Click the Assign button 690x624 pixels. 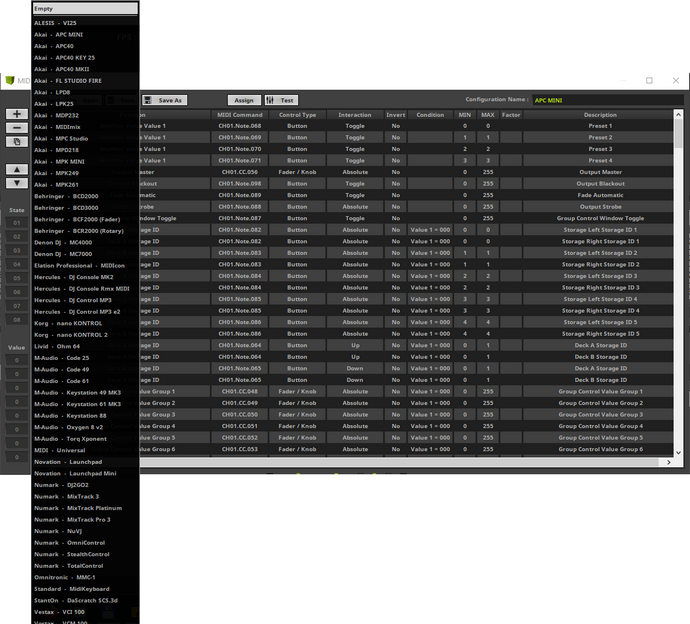pyautogui.click(x=244, y=100)
